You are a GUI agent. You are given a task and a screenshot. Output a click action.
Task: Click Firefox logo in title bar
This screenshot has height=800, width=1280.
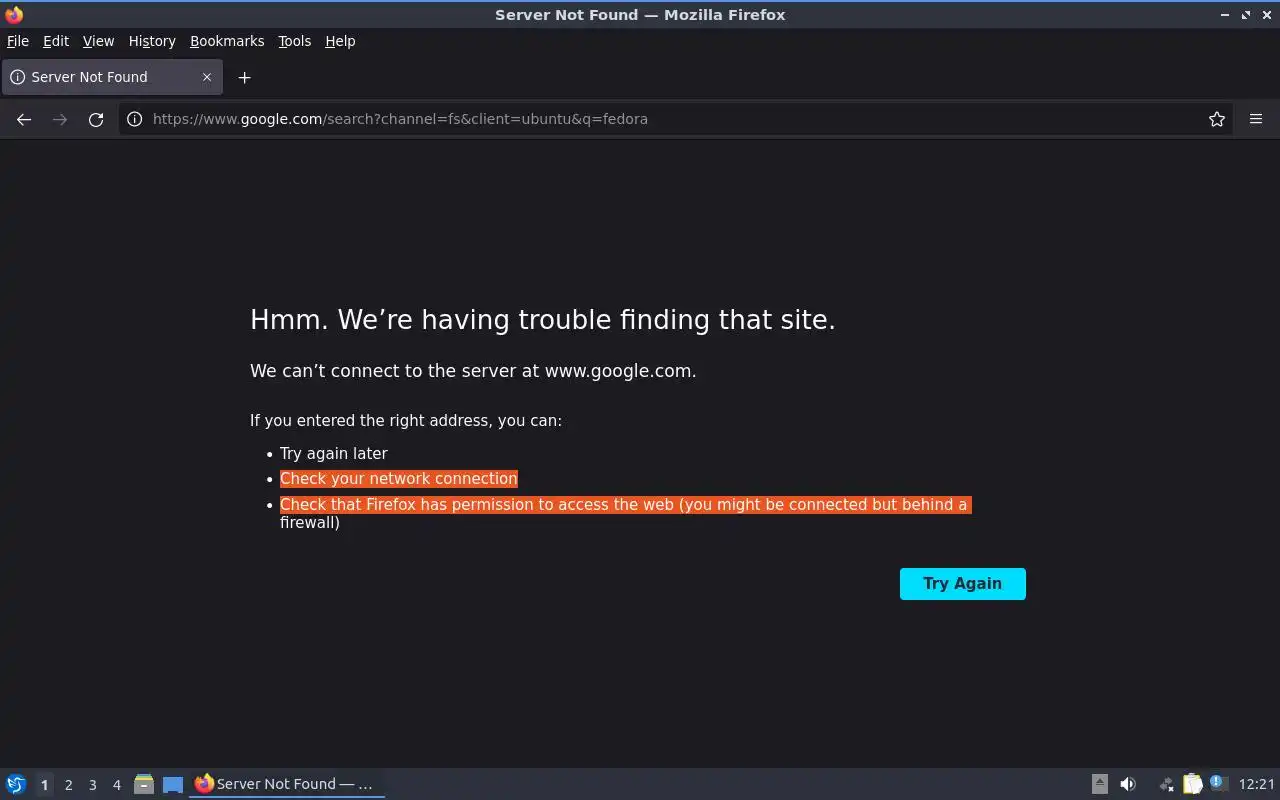[14, 14]
